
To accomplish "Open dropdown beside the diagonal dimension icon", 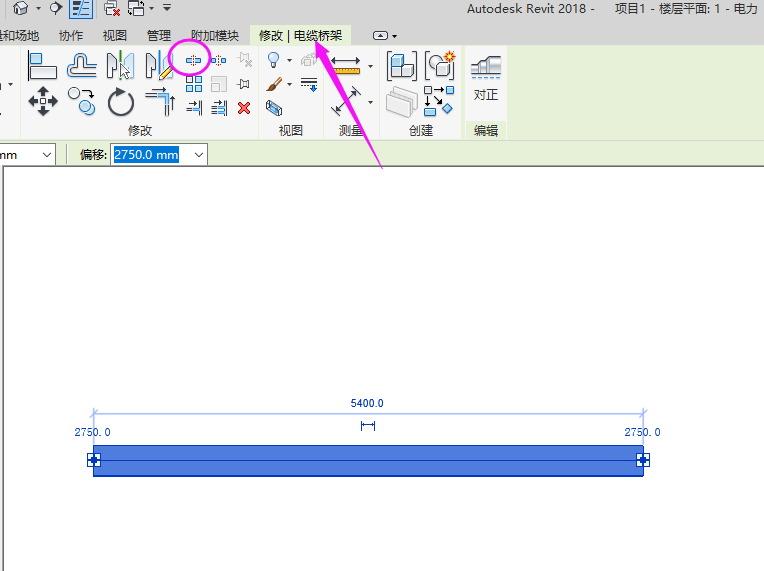I will pyautogui.click(x=370, y=102).
